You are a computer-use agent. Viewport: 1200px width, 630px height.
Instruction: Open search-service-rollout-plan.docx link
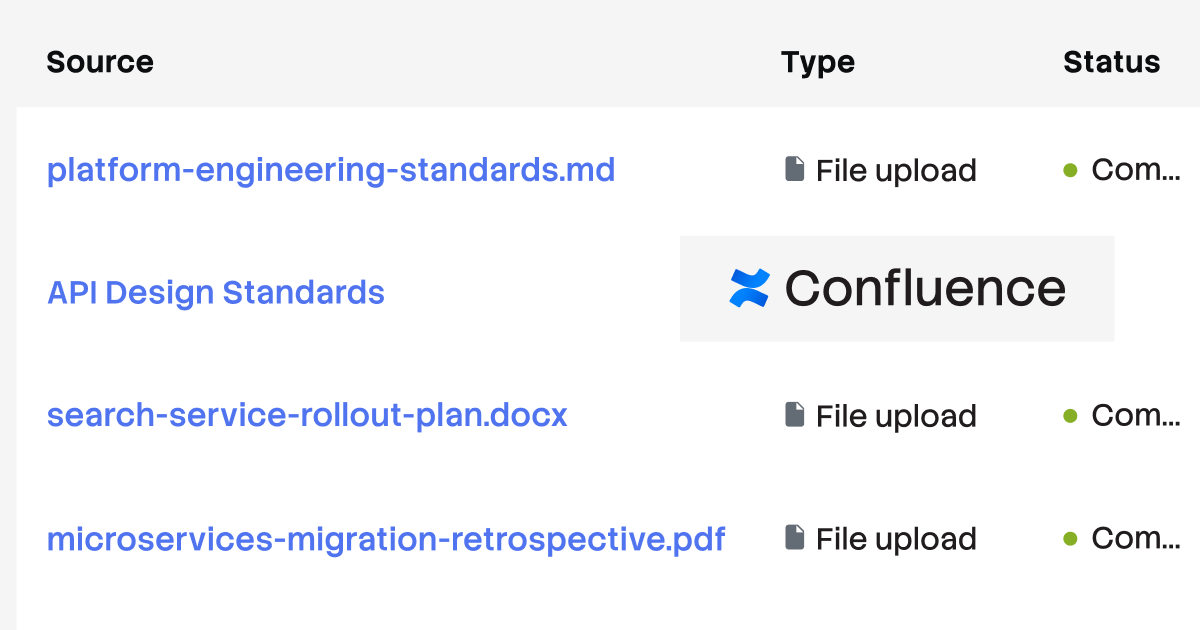[307, 415]
